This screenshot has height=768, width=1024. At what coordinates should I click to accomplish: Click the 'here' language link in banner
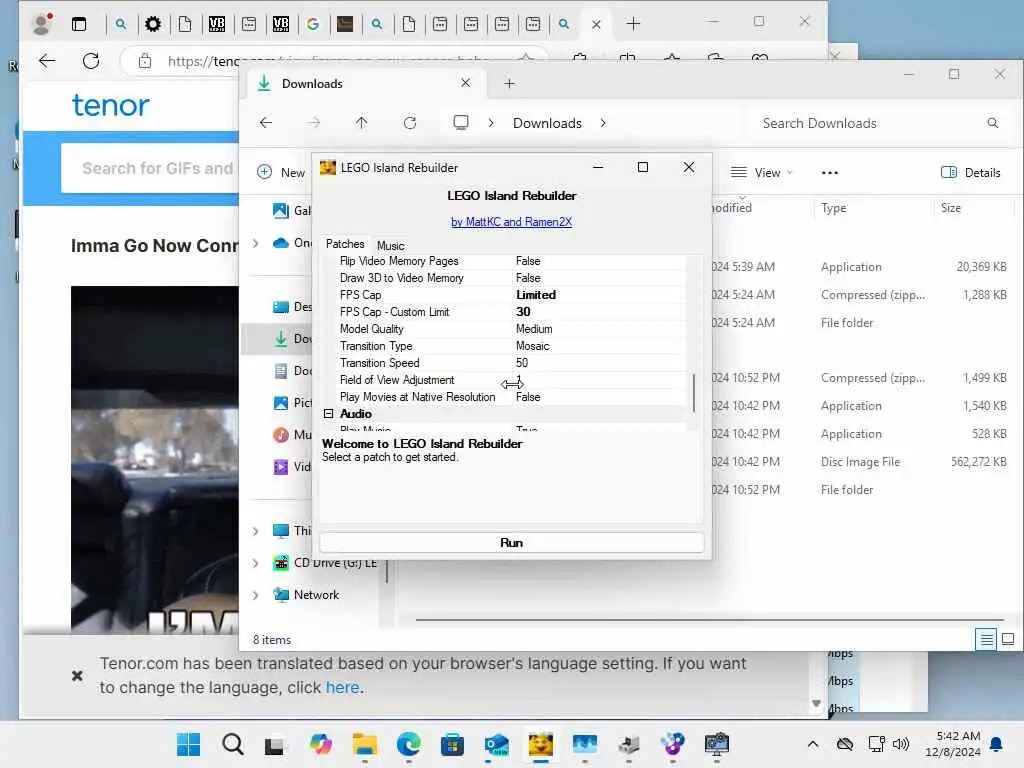pos(343,688)
